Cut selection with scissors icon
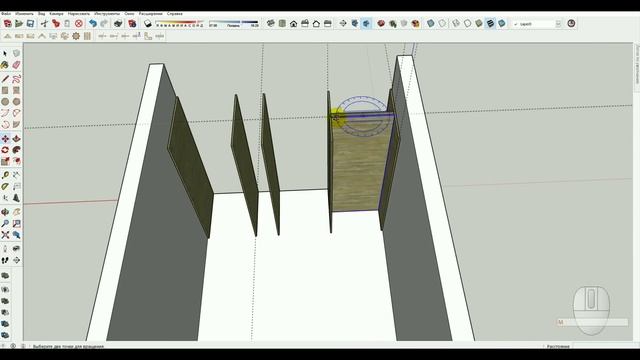 [x=44, y=24]
